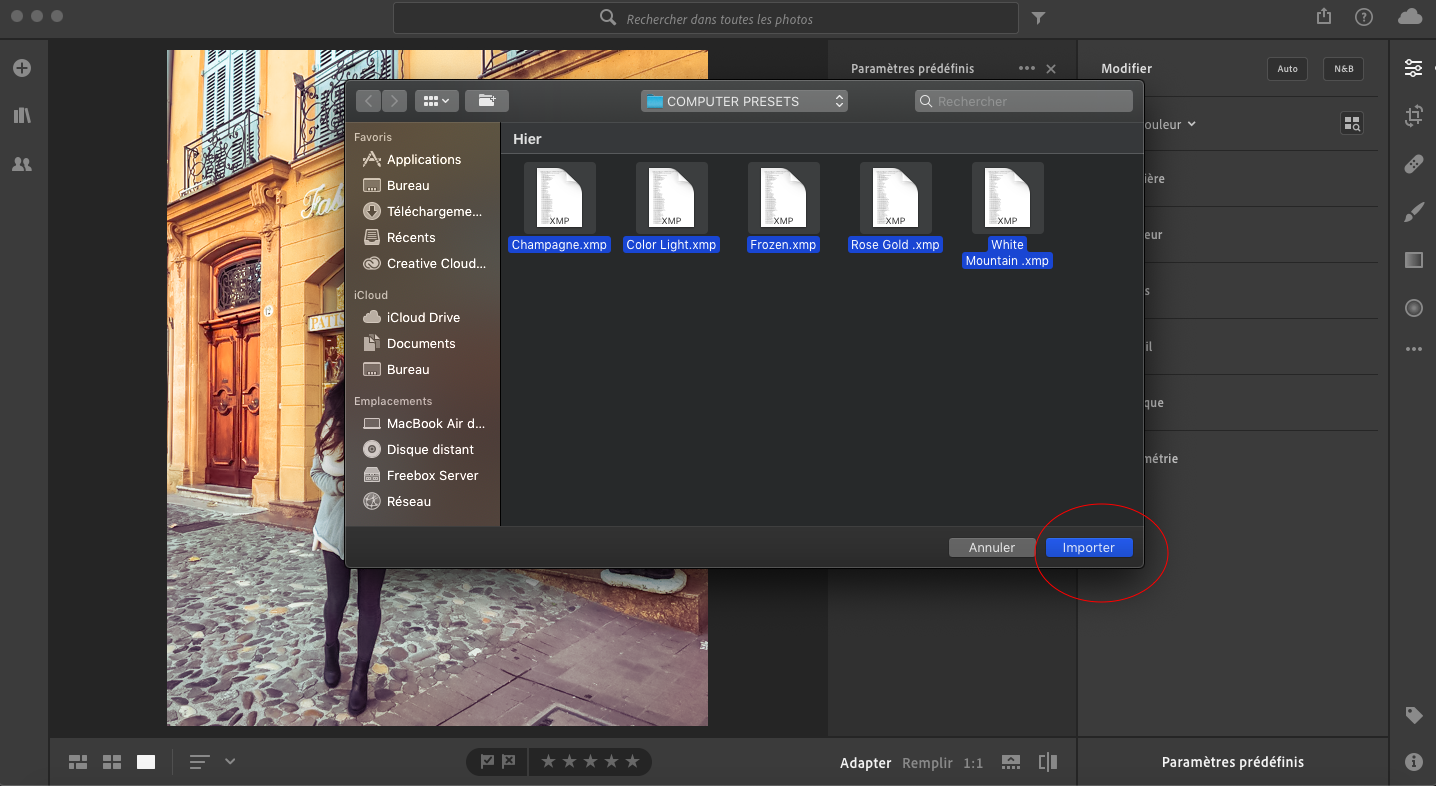
Task: Select iCloud Drive in the sidebar
Action: click(423, 318)
